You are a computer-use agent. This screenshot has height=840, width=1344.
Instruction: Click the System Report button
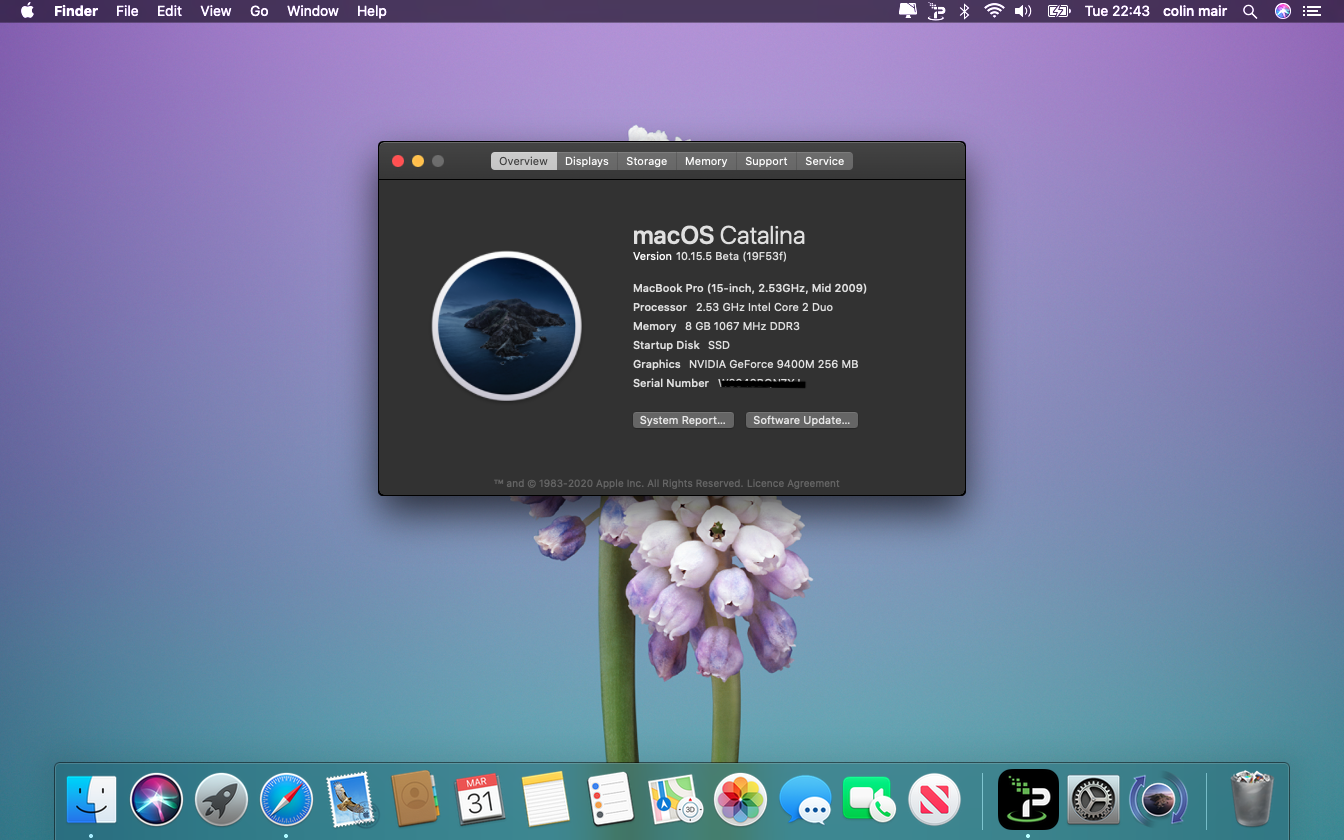click(683, 420)
